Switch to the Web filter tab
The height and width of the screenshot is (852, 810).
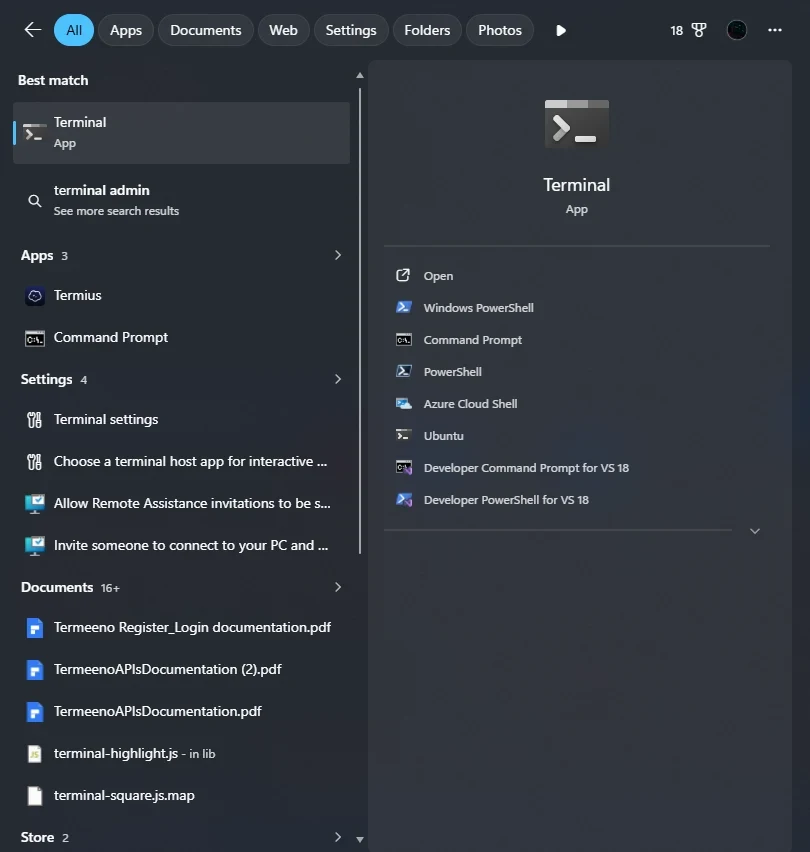(284, 30)
